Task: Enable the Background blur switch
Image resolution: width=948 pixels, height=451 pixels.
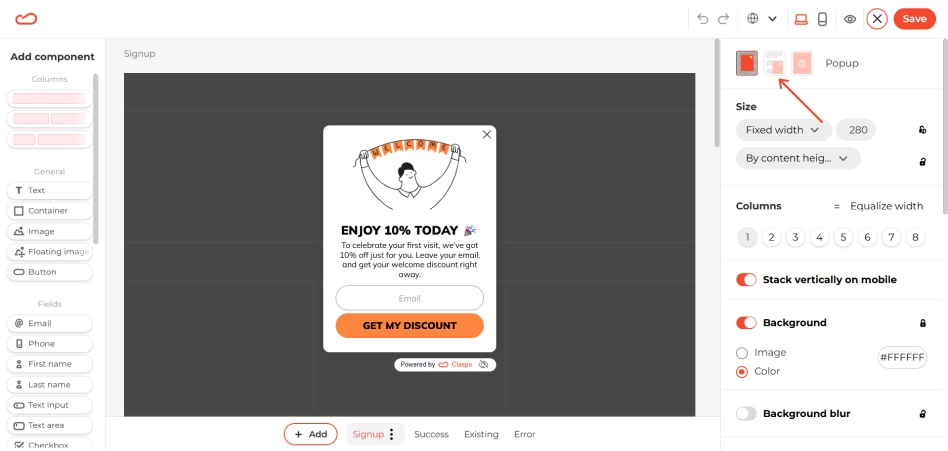Action: (x=746, y=414)
